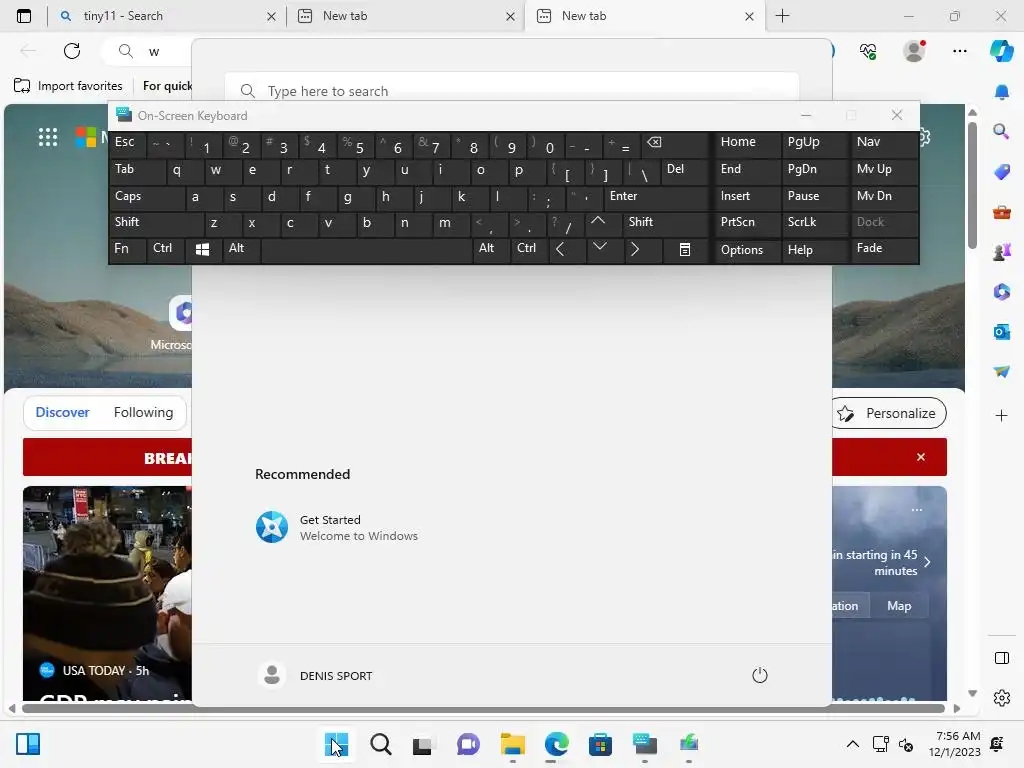Open the Tools briefcase icon in sidebar
The image size is (1024, 768).
point(1001,212)
